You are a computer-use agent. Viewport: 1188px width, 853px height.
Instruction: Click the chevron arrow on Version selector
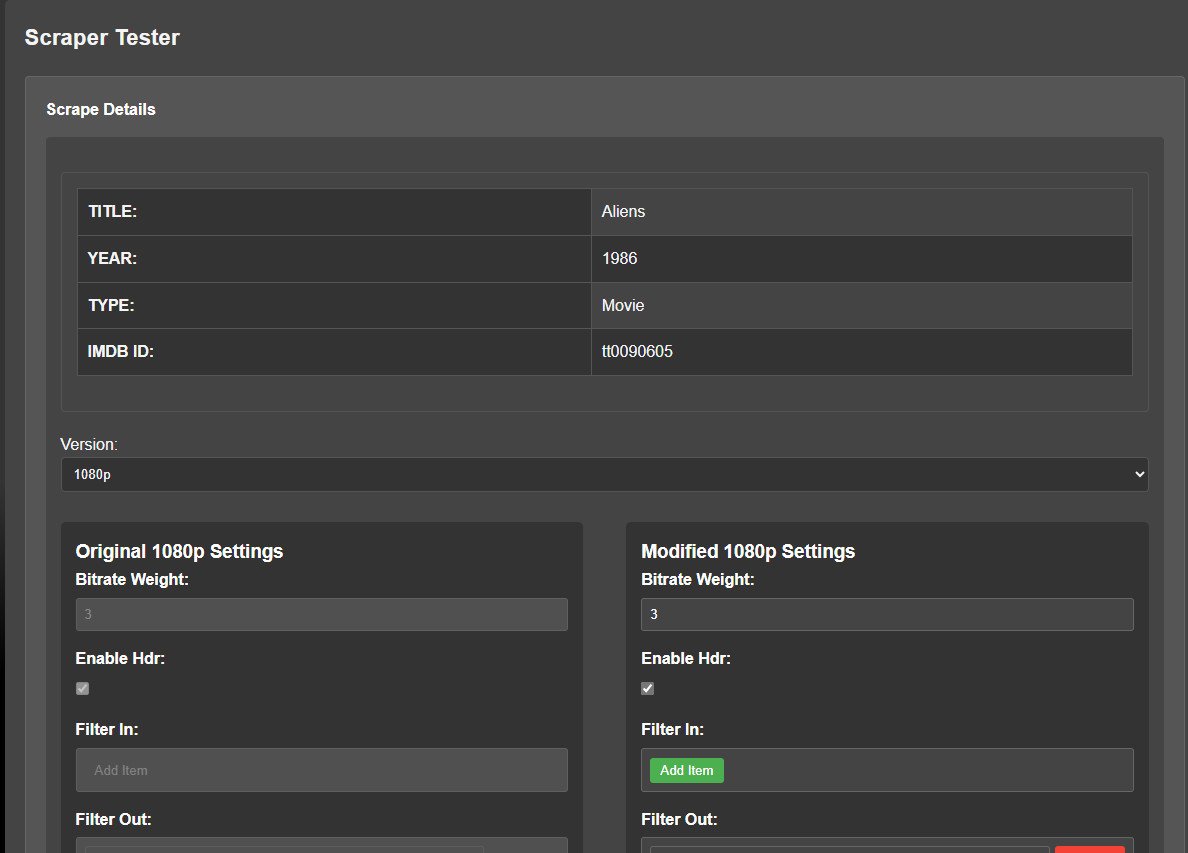1139,474
